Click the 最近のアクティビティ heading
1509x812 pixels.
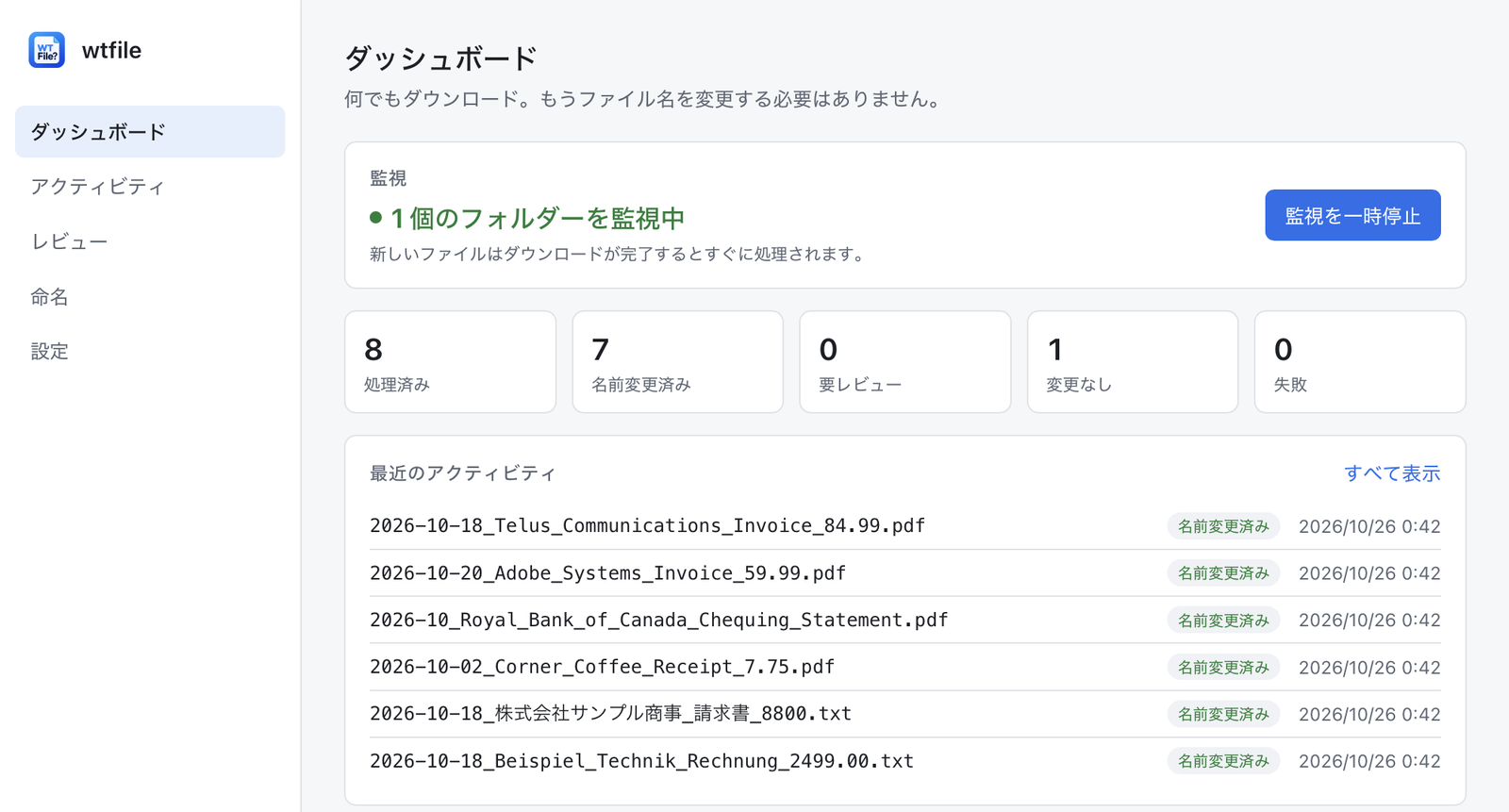coord(463,473)
